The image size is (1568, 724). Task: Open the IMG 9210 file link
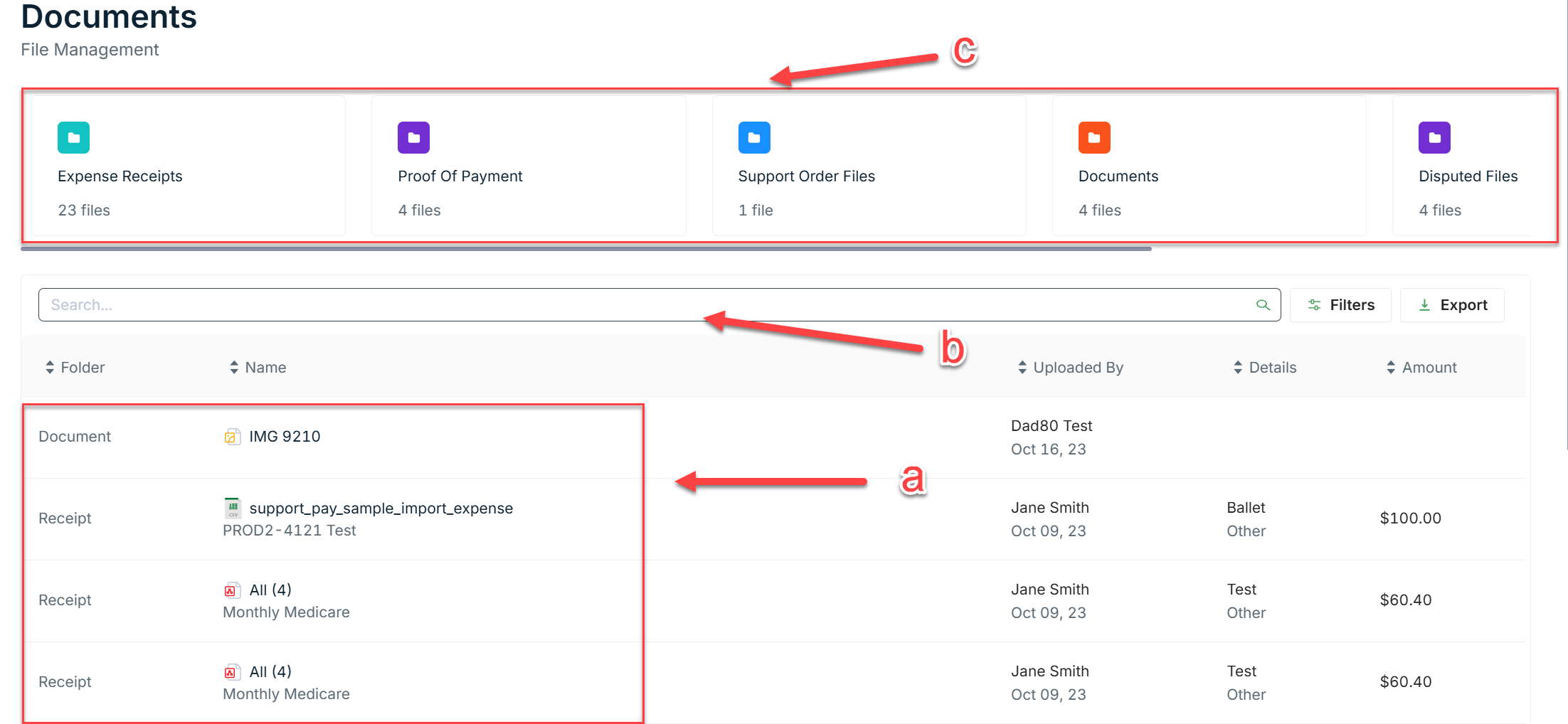coord(285,437)
